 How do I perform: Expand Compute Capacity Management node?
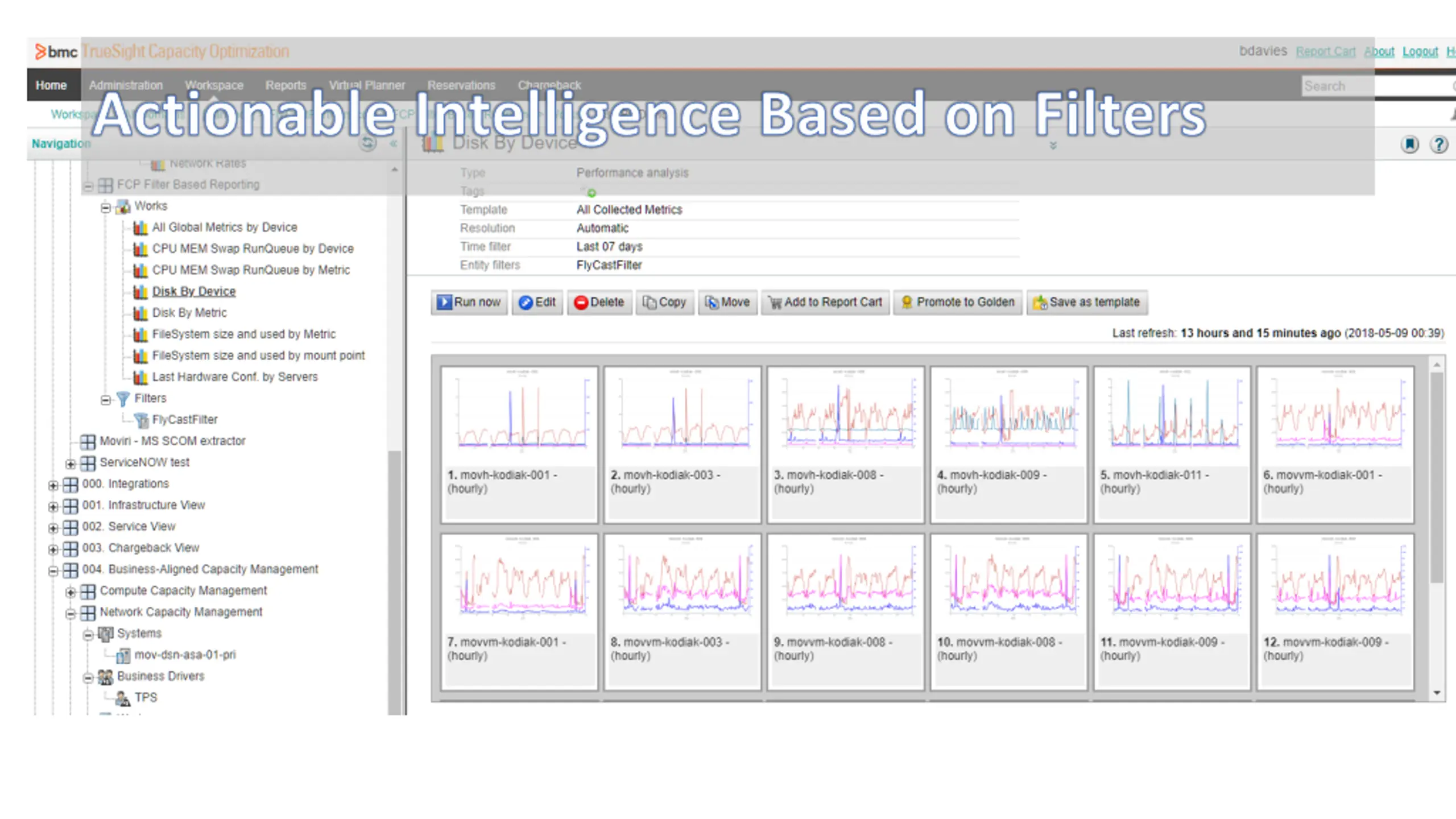click(x=70, y=593)
